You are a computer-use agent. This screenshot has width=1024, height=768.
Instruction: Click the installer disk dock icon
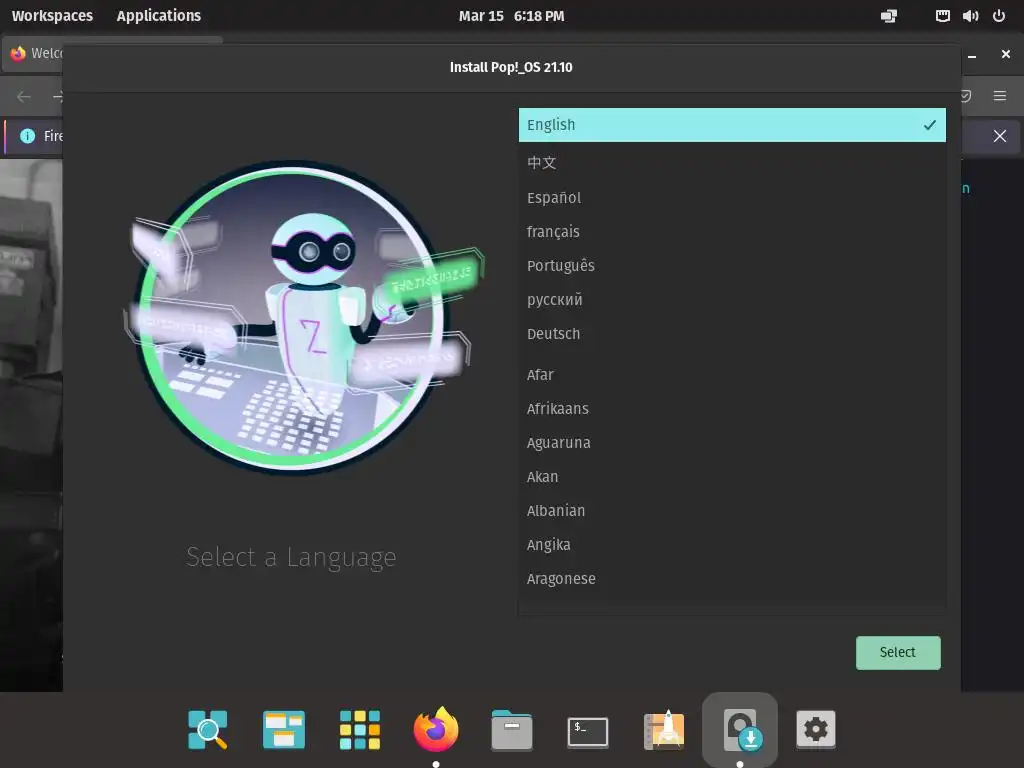pyautogui.click(x=740, y=729)
